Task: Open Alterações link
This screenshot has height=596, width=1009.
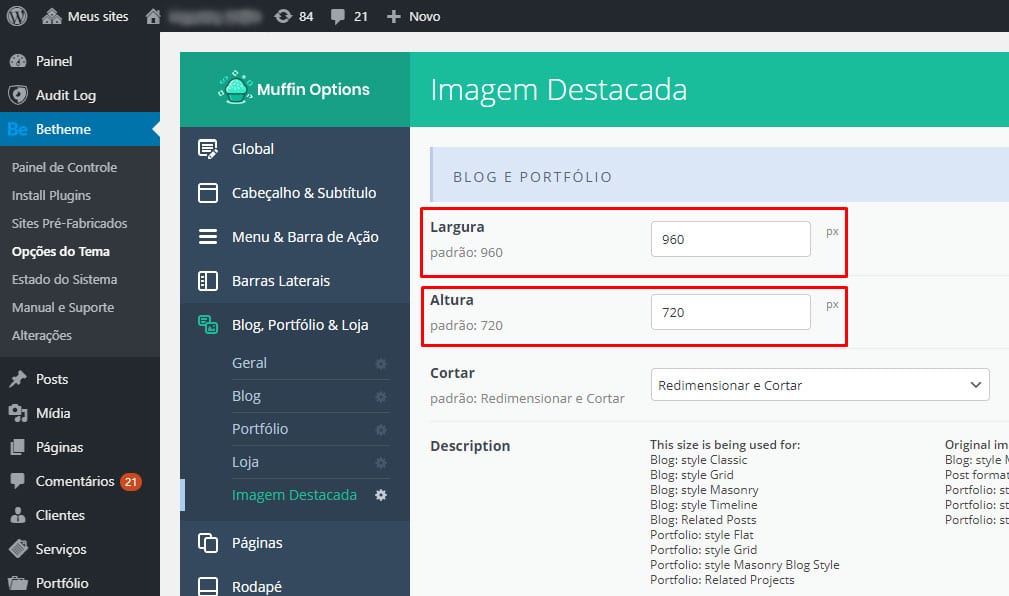Action: tap(41, 335)
